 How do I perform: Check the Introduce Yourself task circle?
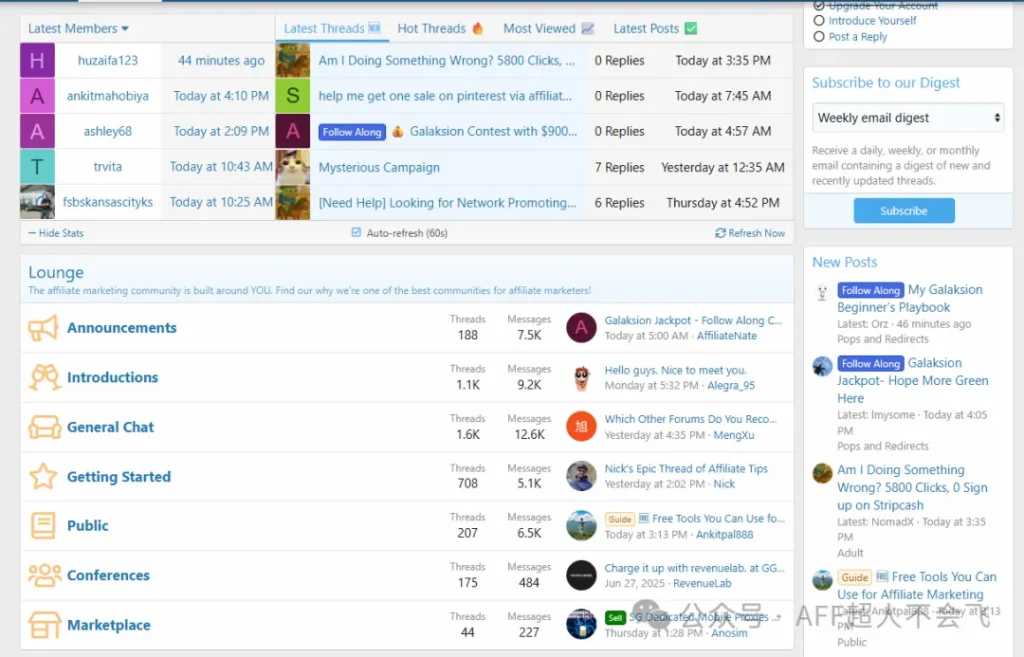click(x=819, y=20)
